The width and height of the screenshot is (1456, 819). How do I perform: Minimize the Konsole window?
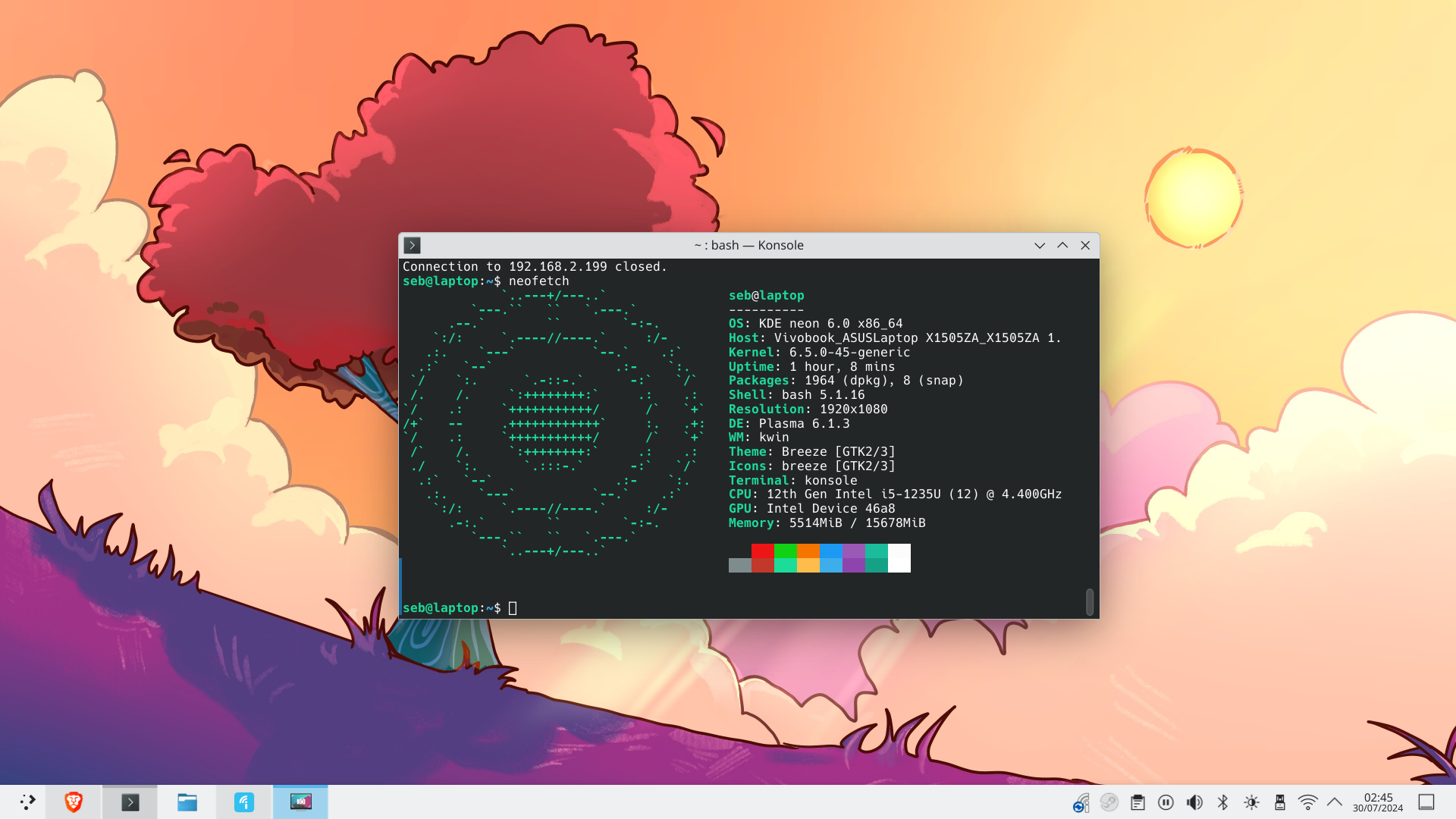point(1040,245)
